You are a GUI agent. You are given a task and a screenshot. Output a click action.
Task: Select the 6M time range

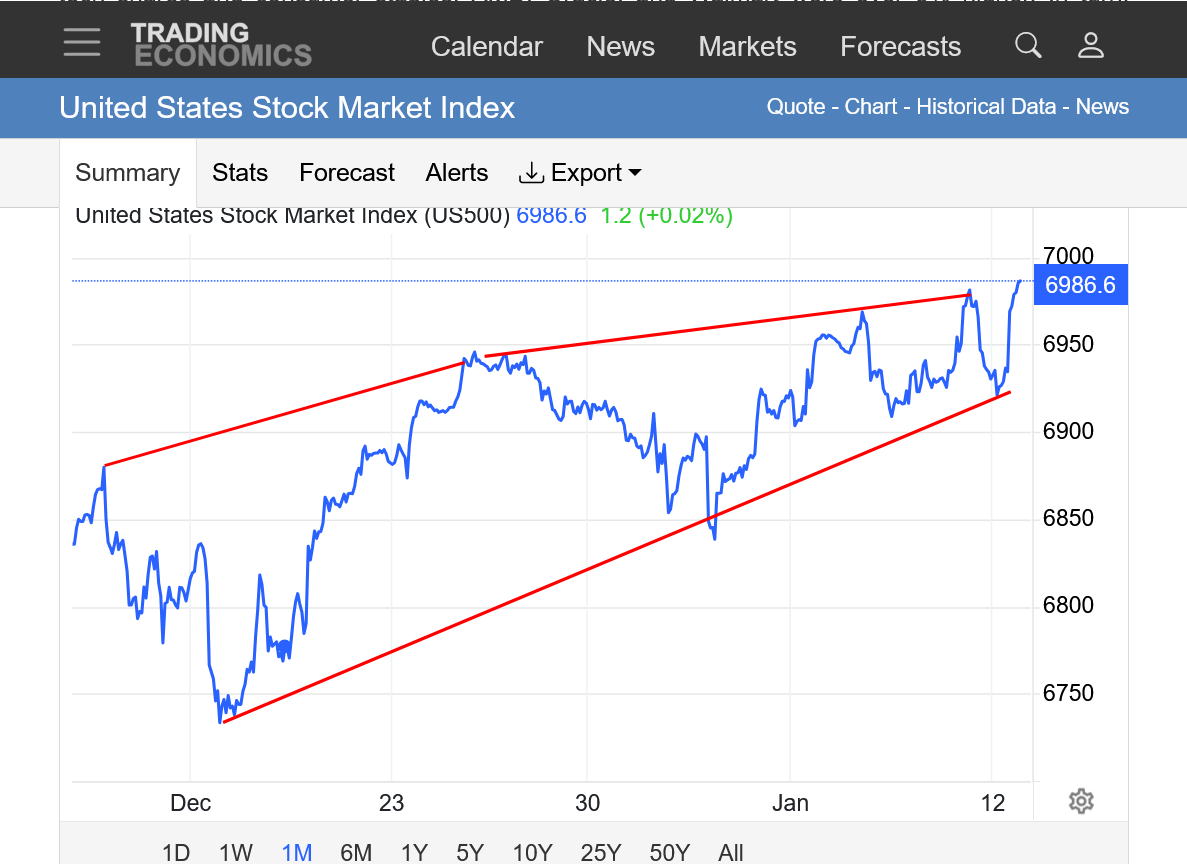point(356,852)
